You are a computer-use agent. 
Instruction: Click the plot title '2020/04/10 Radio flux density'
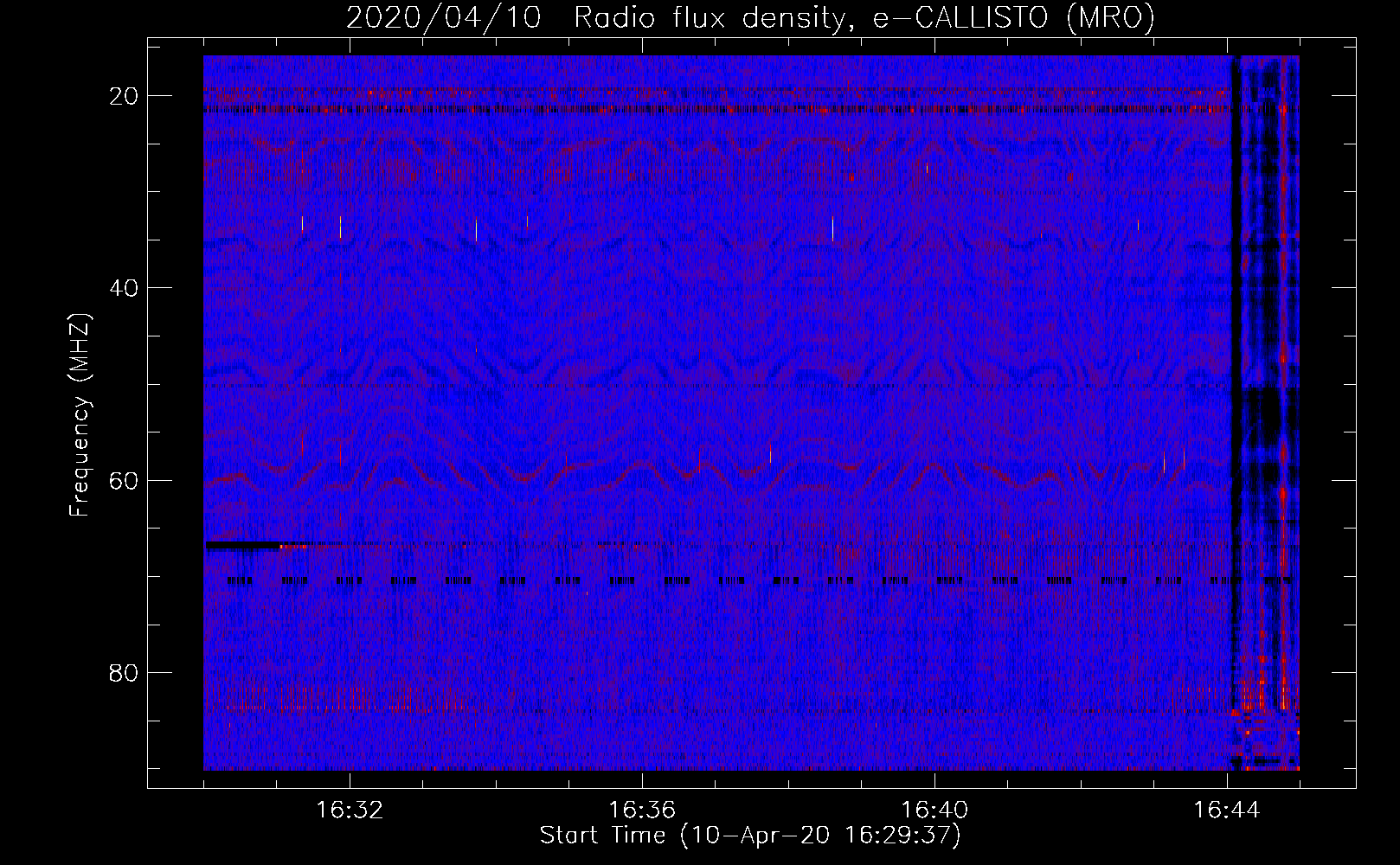(x=750, y=17)
